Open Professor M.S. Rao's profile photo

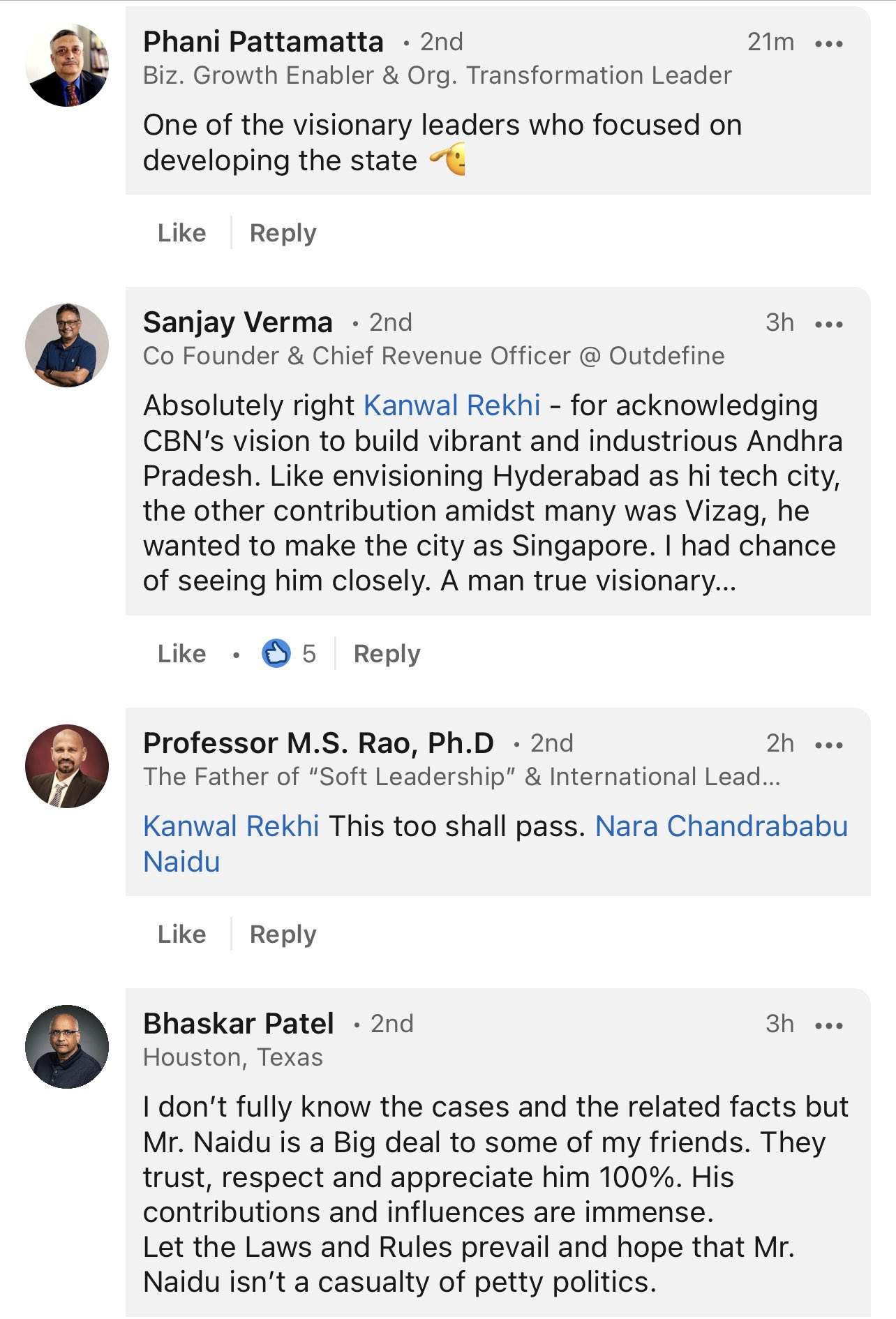(67, 766)
